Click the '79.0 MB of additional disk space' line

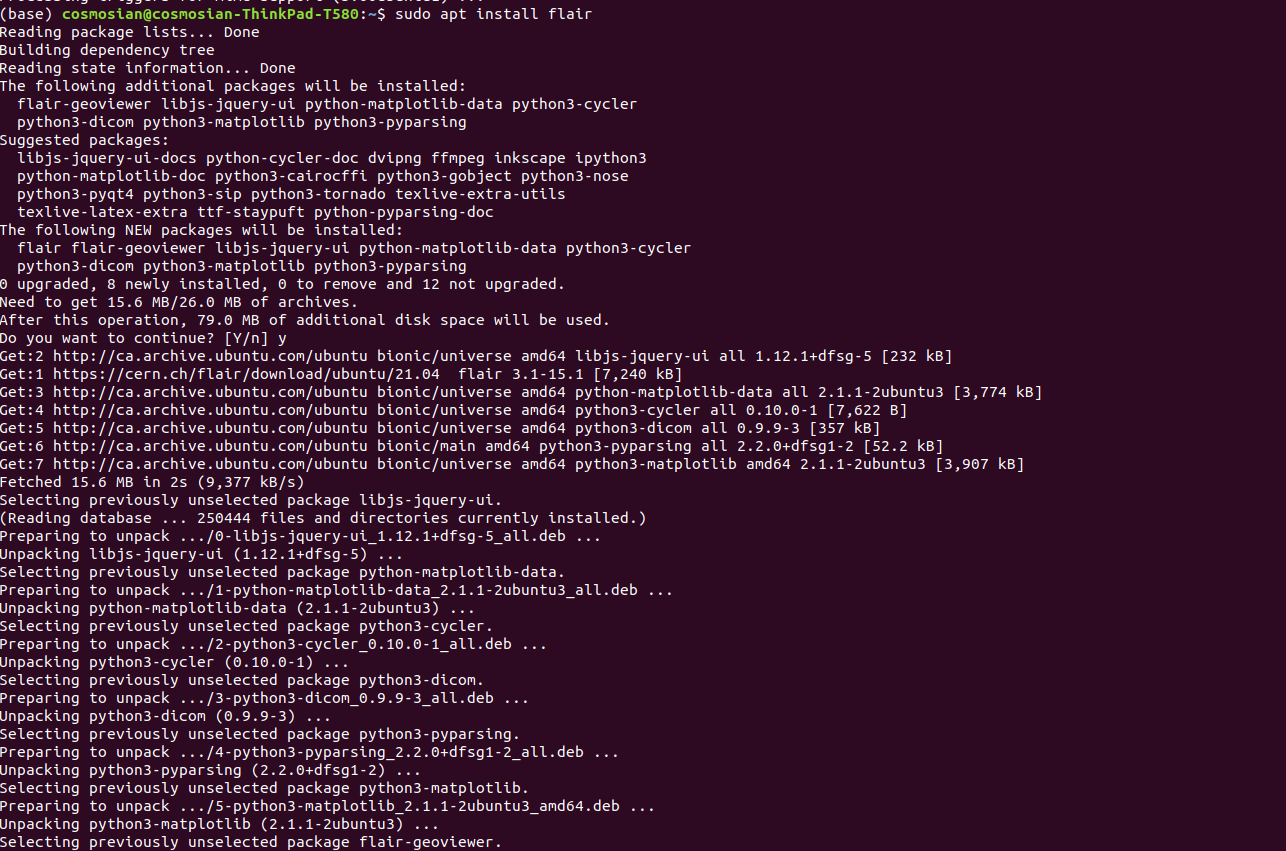[304, 320]
